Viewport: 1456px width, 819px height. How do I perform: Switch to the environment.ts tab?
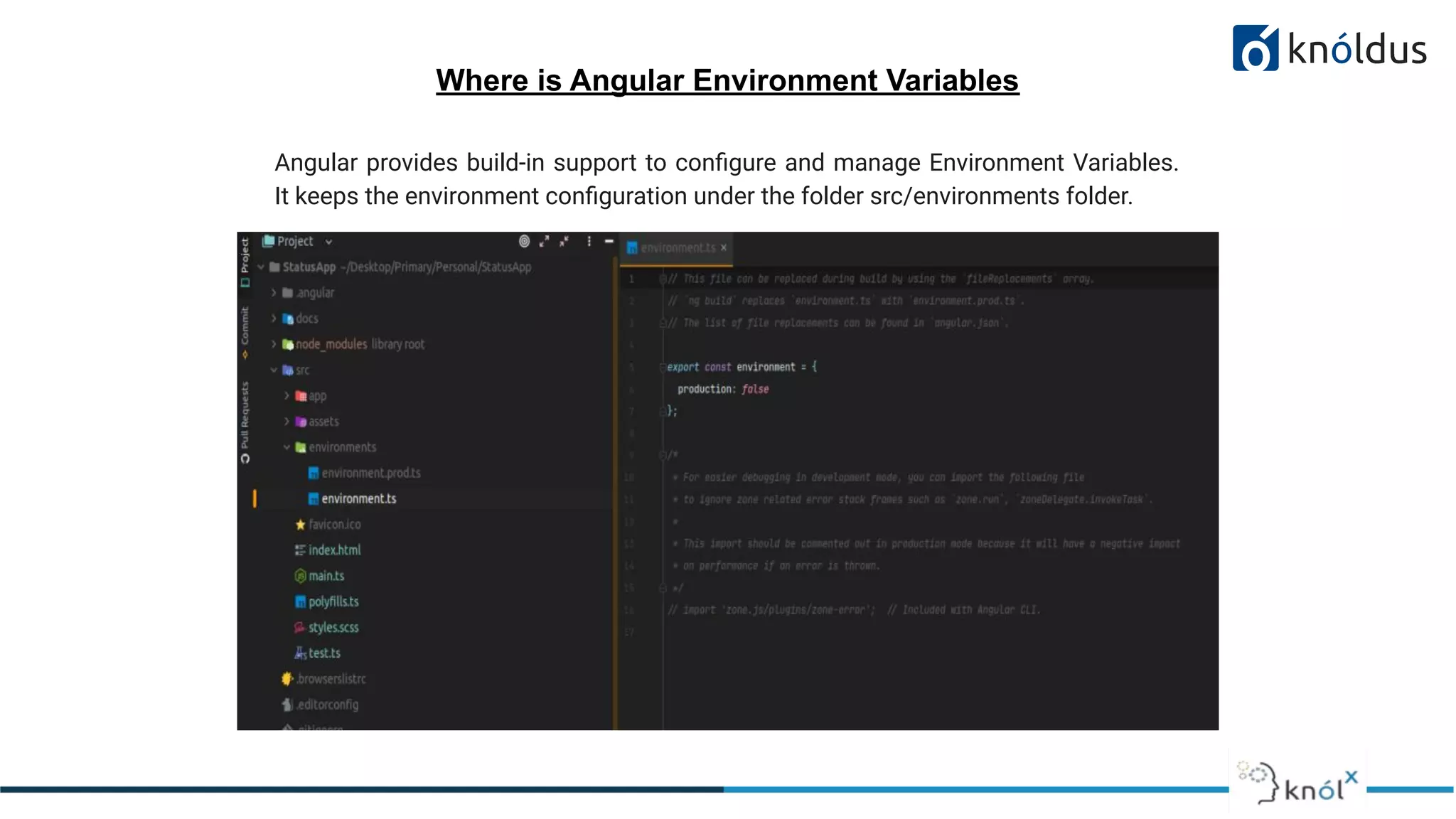[677, 248]
